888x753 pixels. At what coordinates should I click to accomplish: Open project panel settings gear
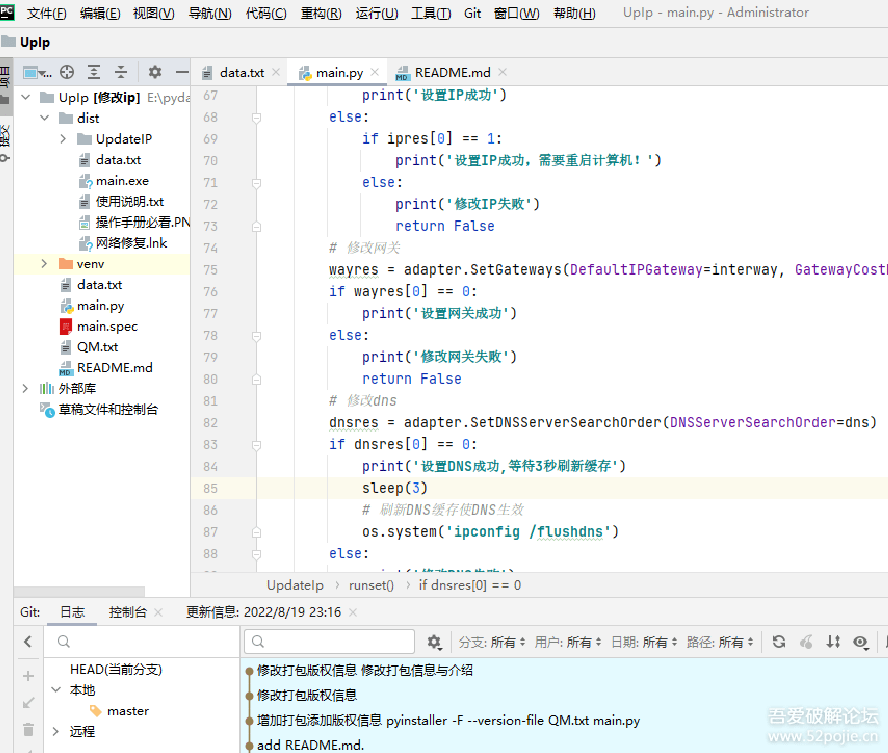click(x=155, y=72)
